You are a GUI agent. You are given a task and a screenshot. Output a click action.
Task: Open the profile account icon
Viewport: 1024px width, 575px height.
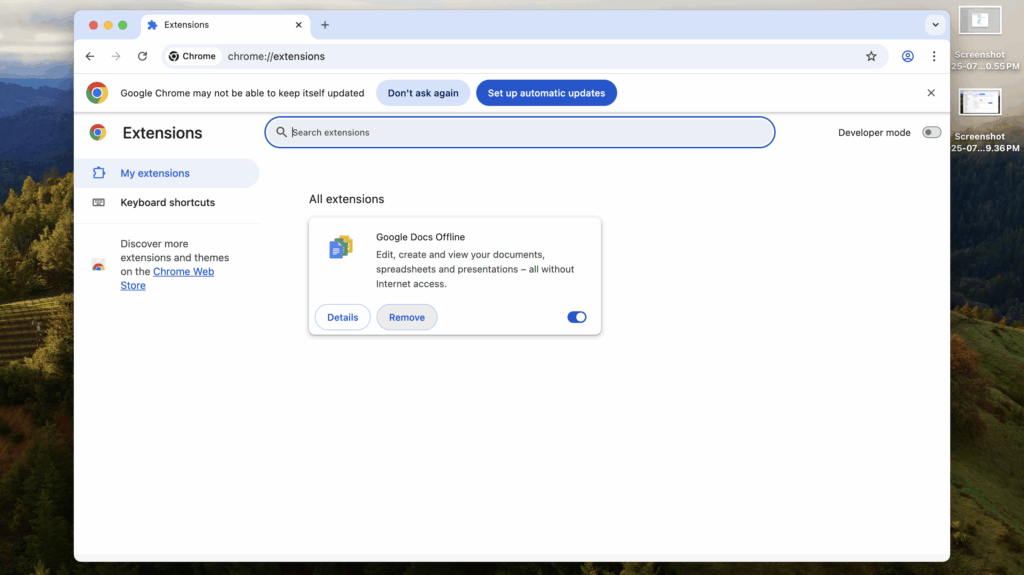(x=908, y=56)
